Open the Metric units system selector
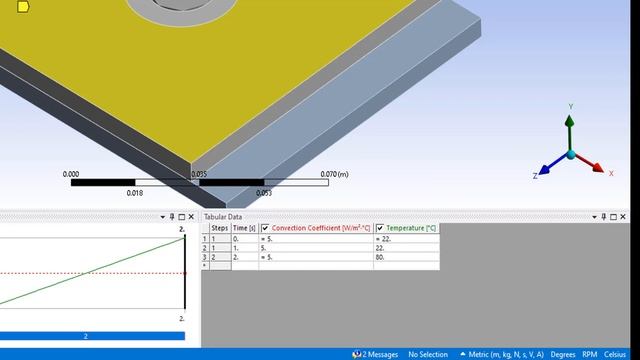The height and width of the screenshot is (360, 640). pos(502,354)
